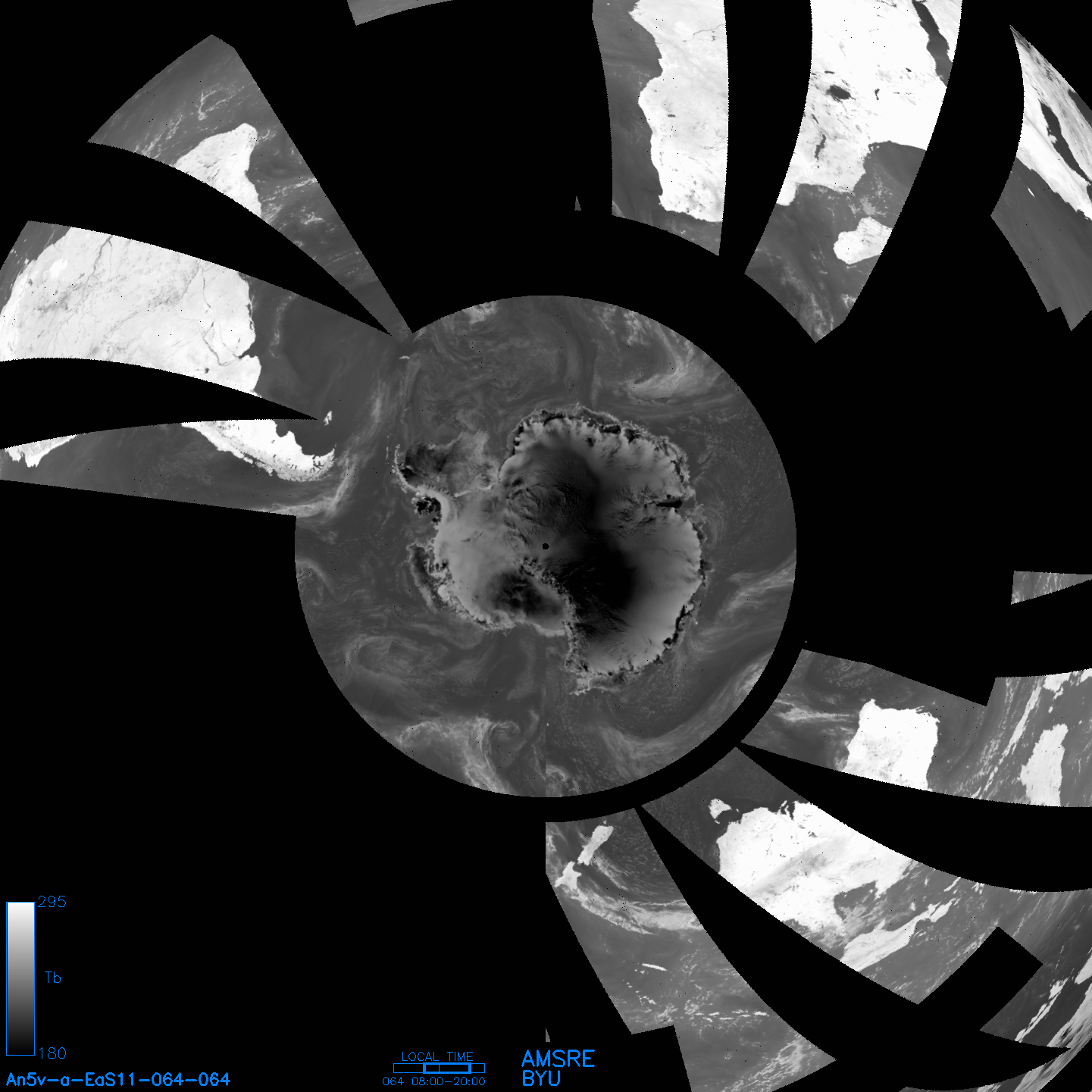Click the AMSRE sensor label
This screenshot has width=1092, height=1092.
[x=559, y=1059]
